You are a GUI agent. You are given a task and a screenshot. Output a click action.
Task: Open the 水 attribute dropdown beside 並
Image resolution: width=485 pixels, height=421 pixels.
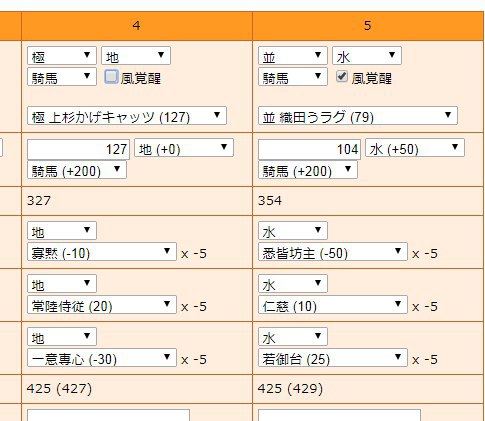(367, 56)
